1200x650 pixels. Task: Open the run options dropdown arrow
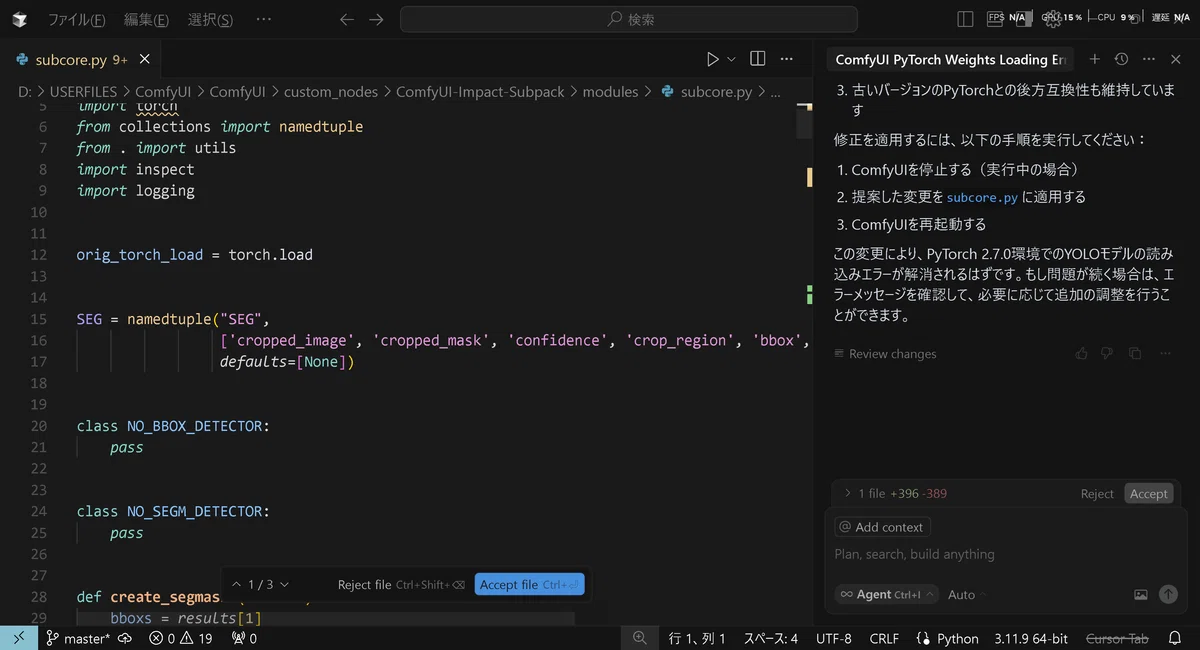click(731, 59)
